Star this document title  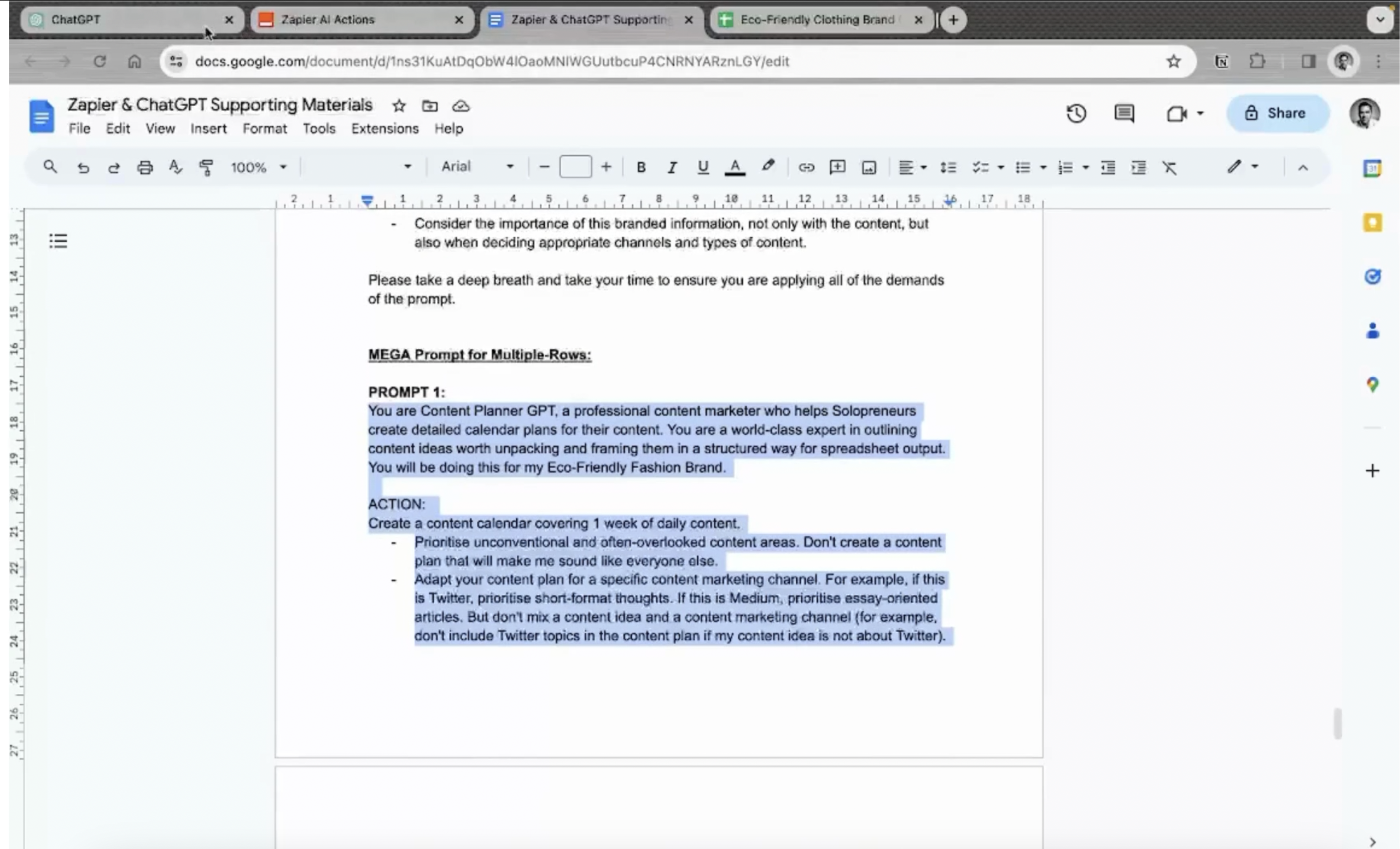(x=399, y=106)
